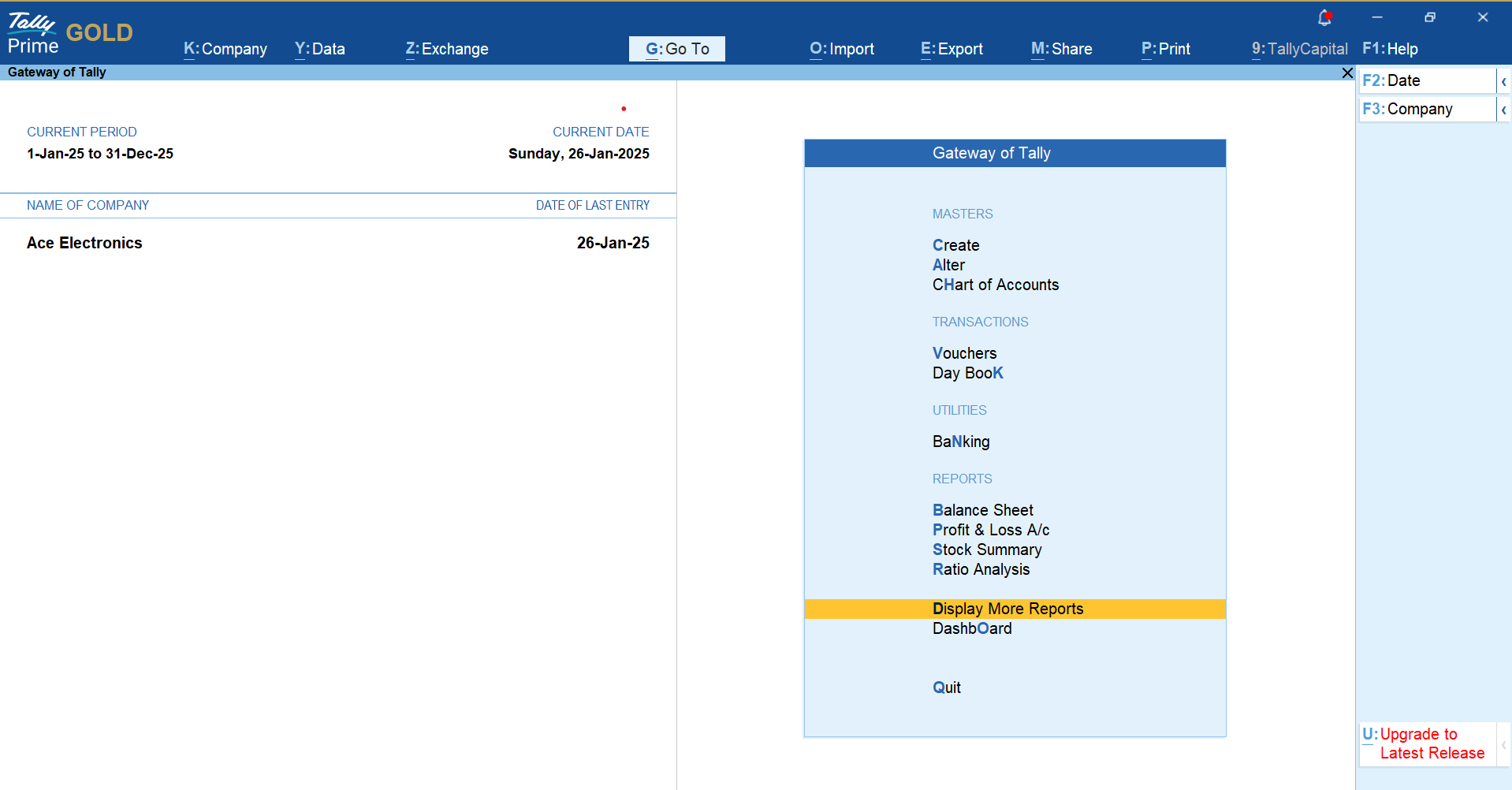Expand the F2 Date chevron
The image size is (1512, 790).
[1503, 81]
